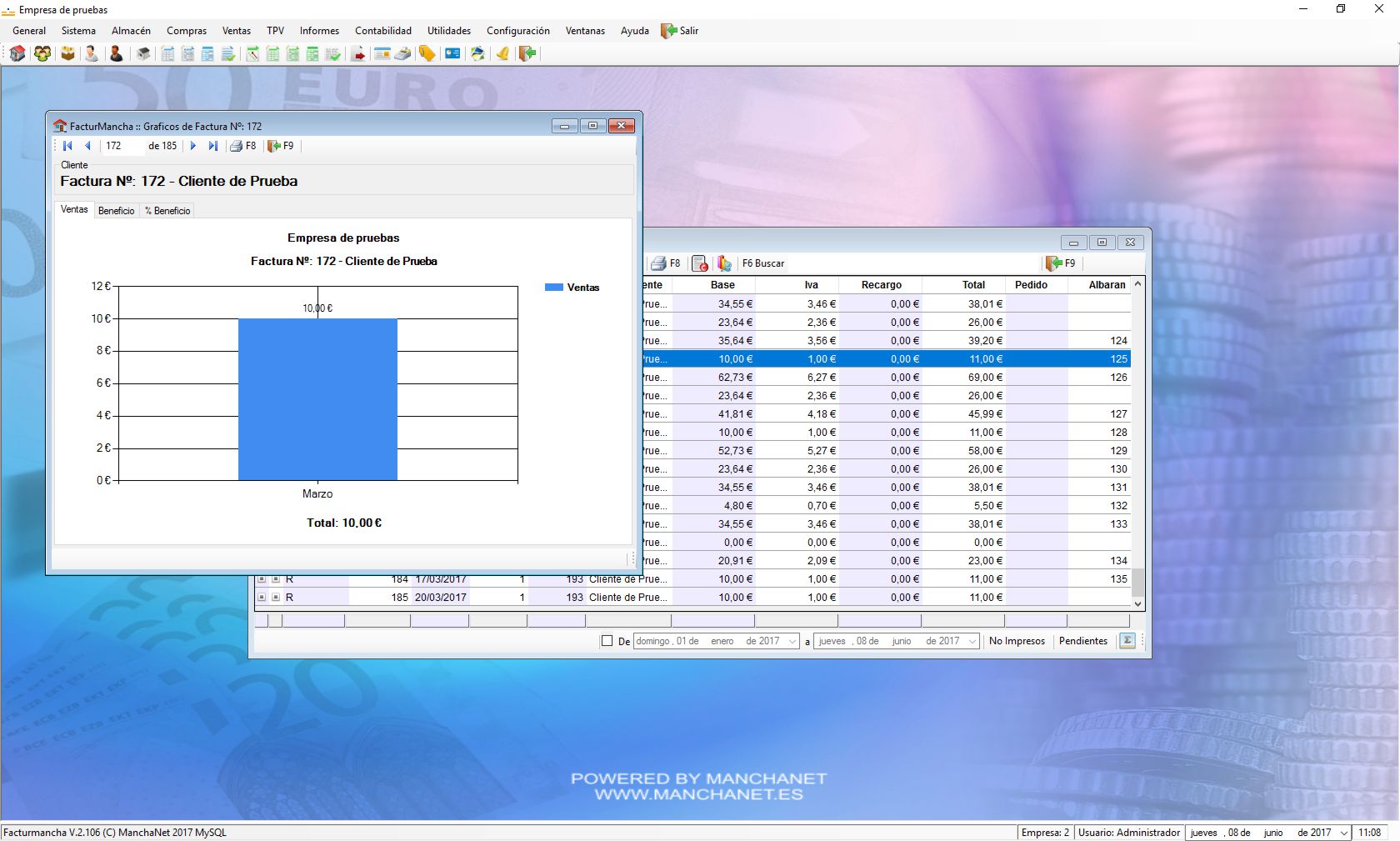Click the cash register toolbar icon
The width and height of the screenshot is (1400, 841).
402,54
